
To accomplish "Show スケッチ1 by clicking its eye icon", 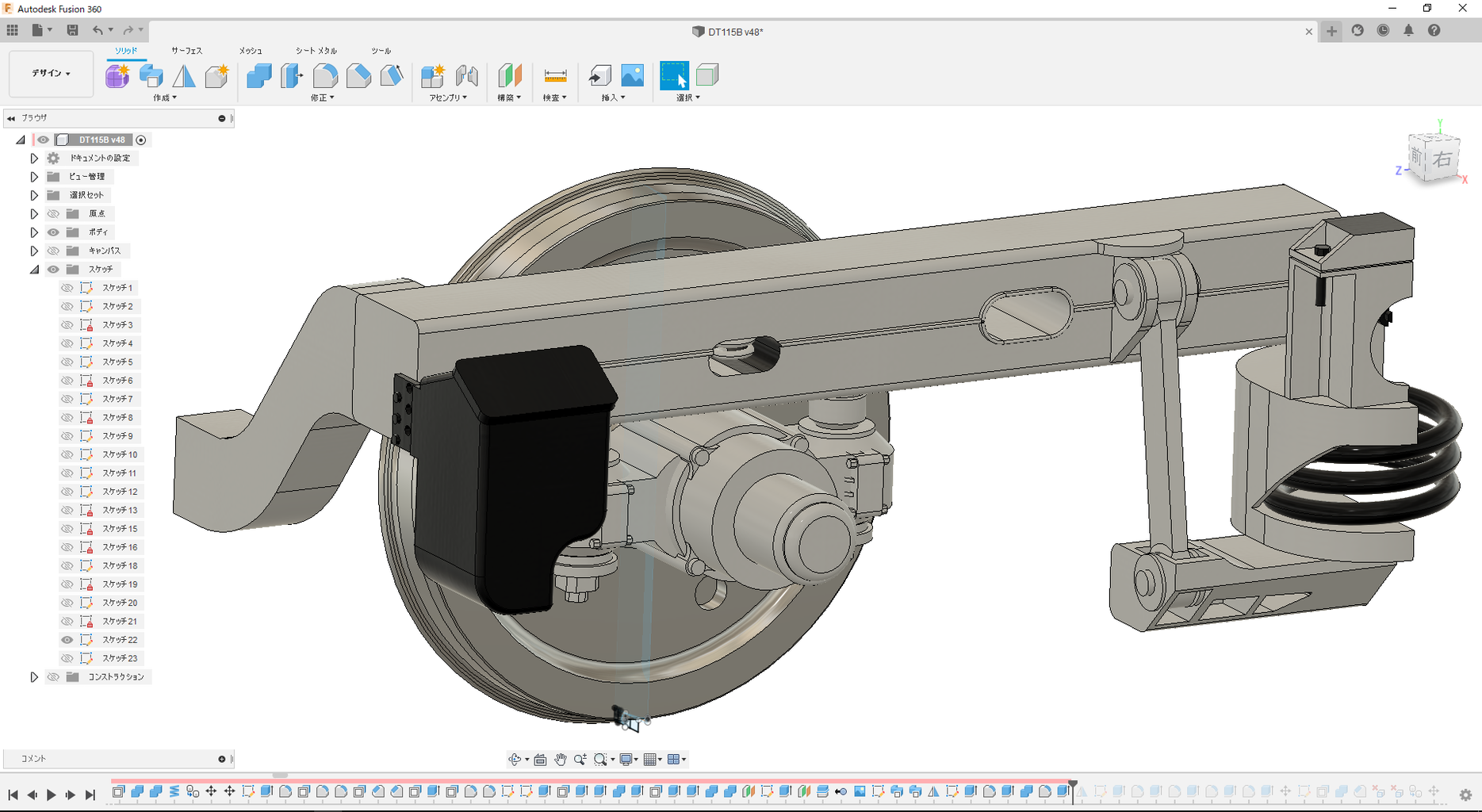I will (x=67, y=288).
